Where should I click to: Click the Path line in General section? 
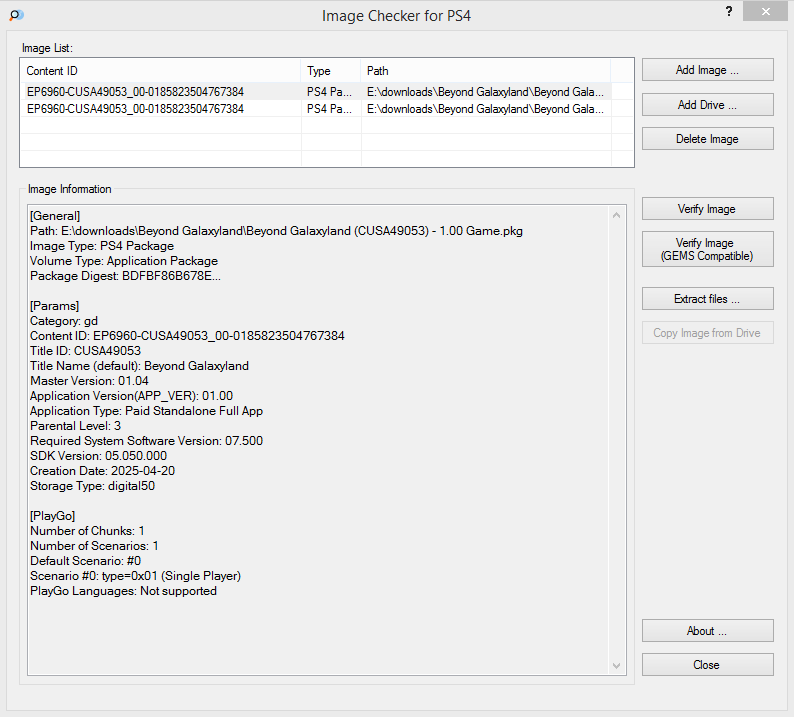click(276, 231)
